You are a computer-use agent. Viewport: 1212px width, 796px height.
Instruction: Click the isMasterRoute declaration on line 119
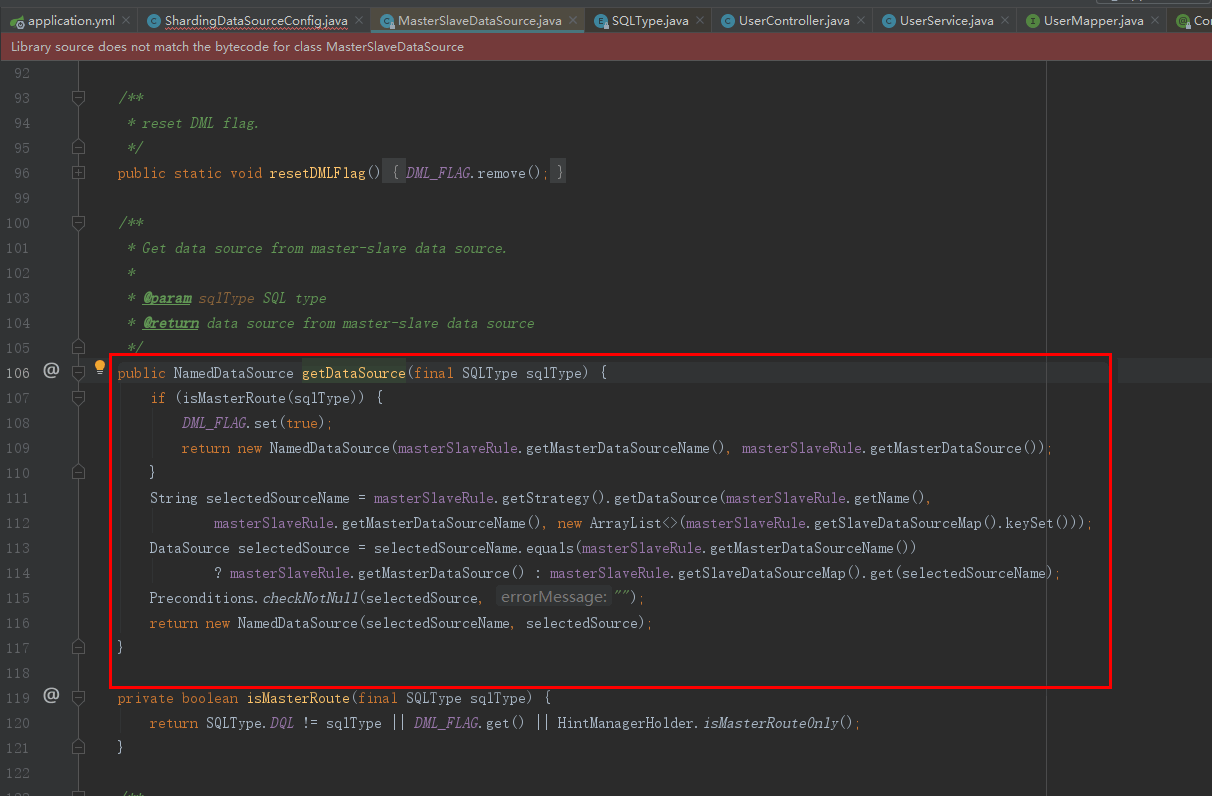(x=297, y=698)
